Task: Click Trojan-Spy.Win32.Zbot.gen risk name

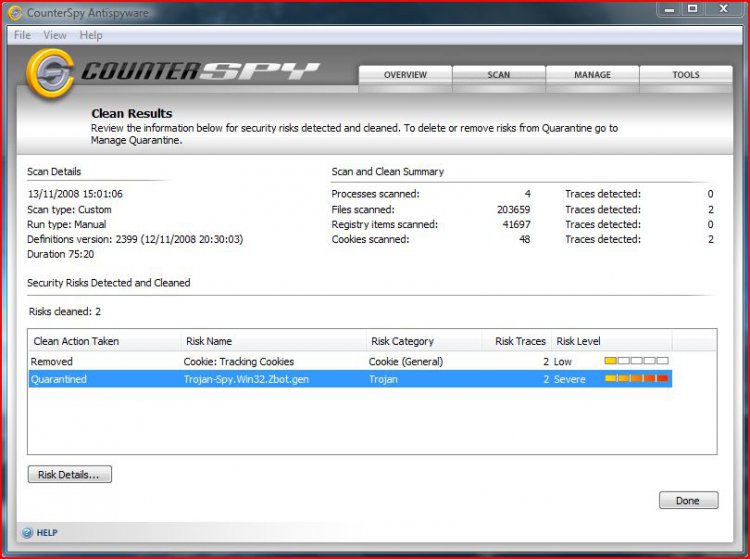Action: point(246,379)
